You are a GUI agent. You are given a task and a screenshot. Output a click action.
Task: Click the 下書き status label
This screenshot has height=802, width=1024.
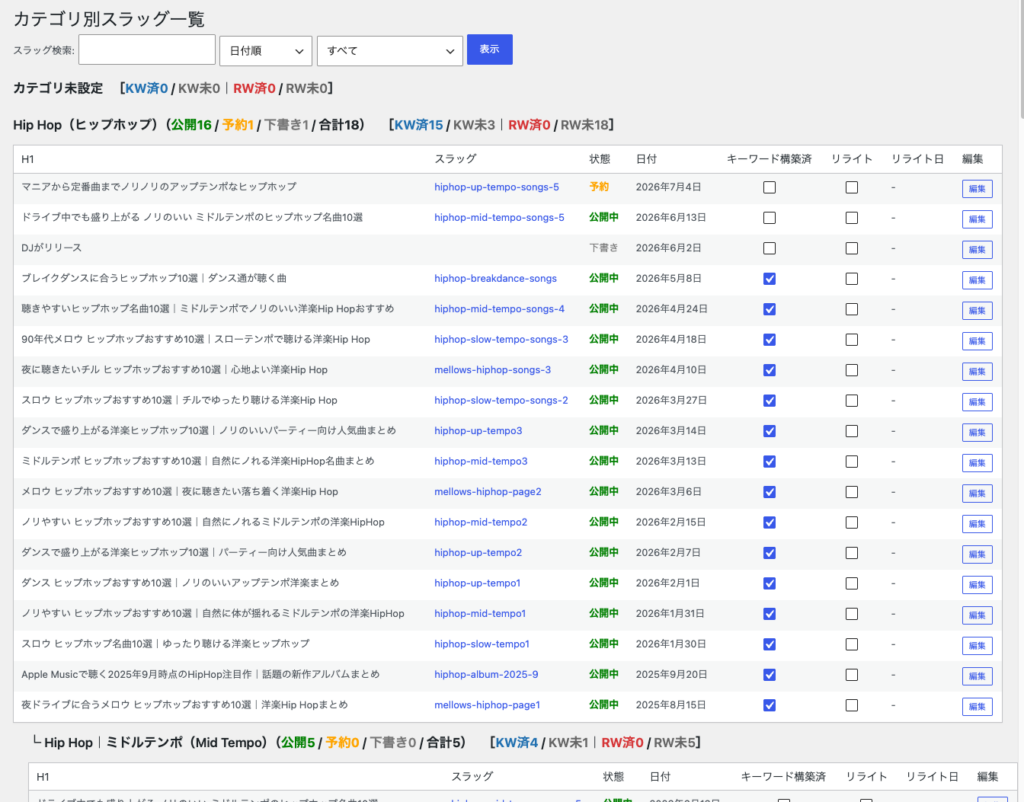tap(603, 248)
